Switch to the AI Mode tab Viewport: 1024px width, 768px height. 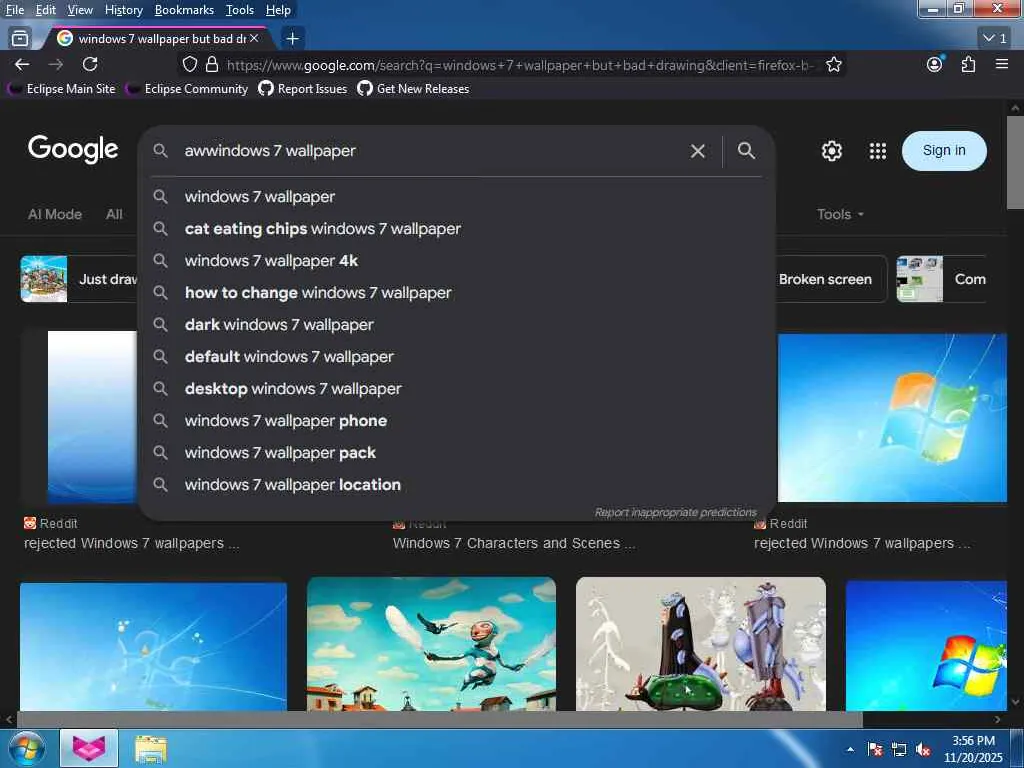coord(55,214)
